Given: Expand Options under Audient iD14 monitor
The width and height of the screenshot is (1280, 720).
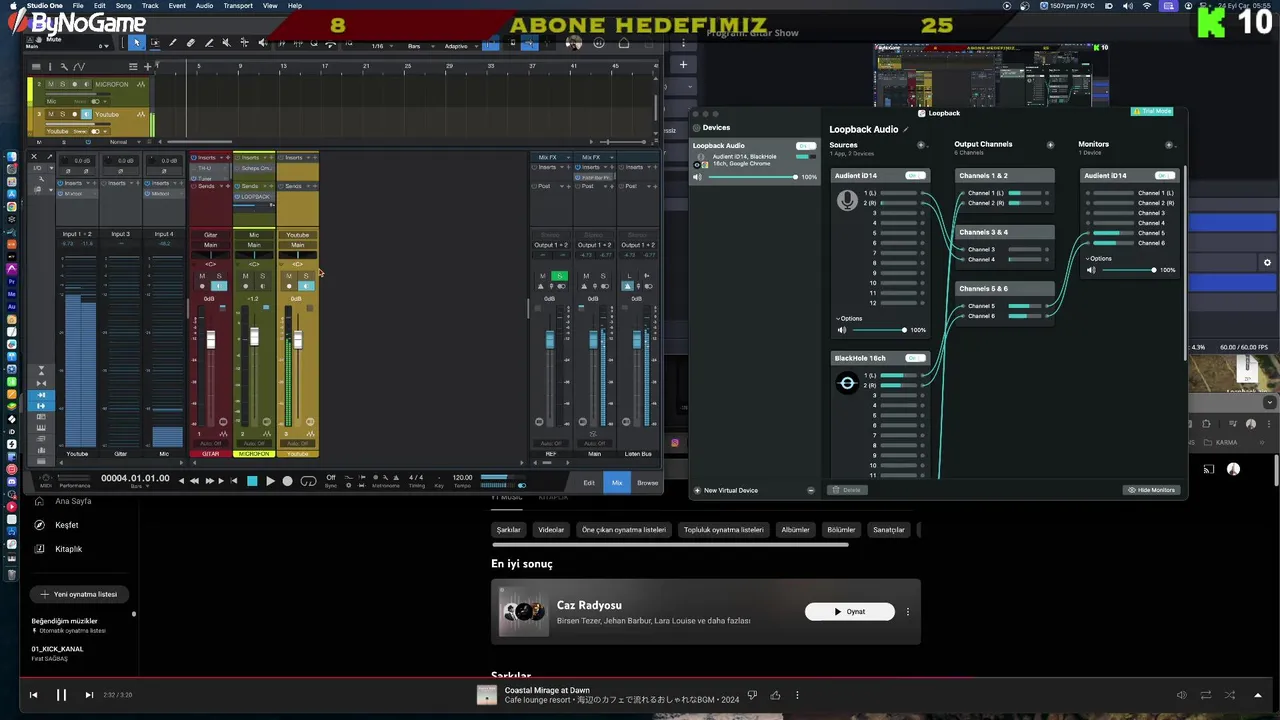Looking at the screenshot, I should [x=1098, y=258].
